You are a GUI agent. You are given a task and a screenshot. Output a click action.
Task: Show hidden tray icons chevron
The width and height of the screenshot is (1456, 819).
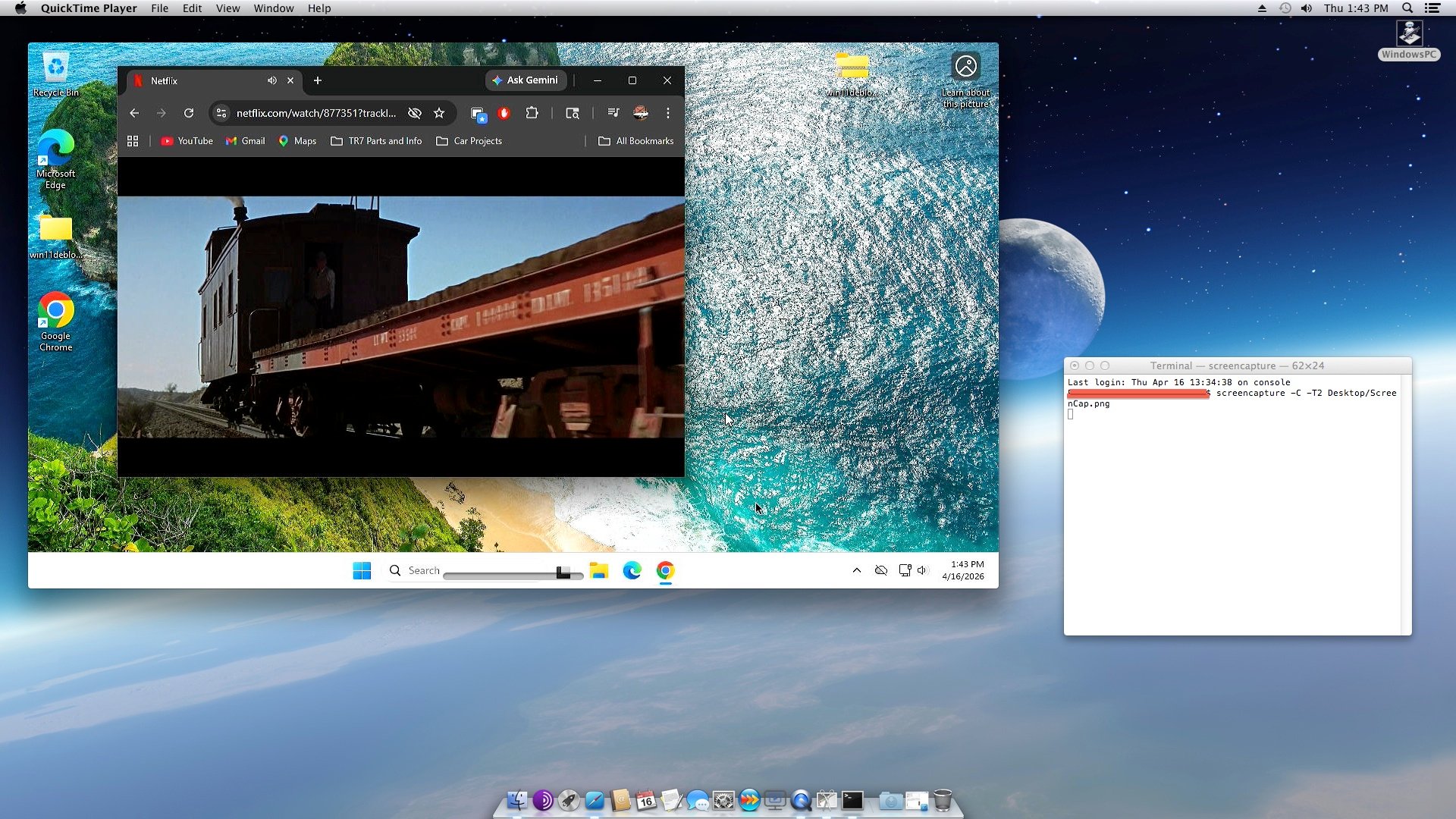click(857, 570)
